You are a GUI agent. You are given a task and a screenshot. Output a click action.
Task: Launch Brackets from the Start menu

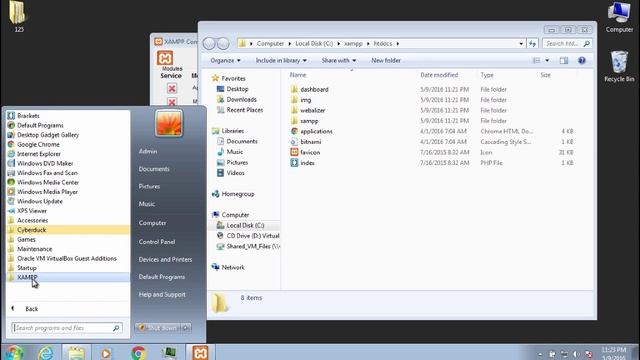tap(28, 116)
